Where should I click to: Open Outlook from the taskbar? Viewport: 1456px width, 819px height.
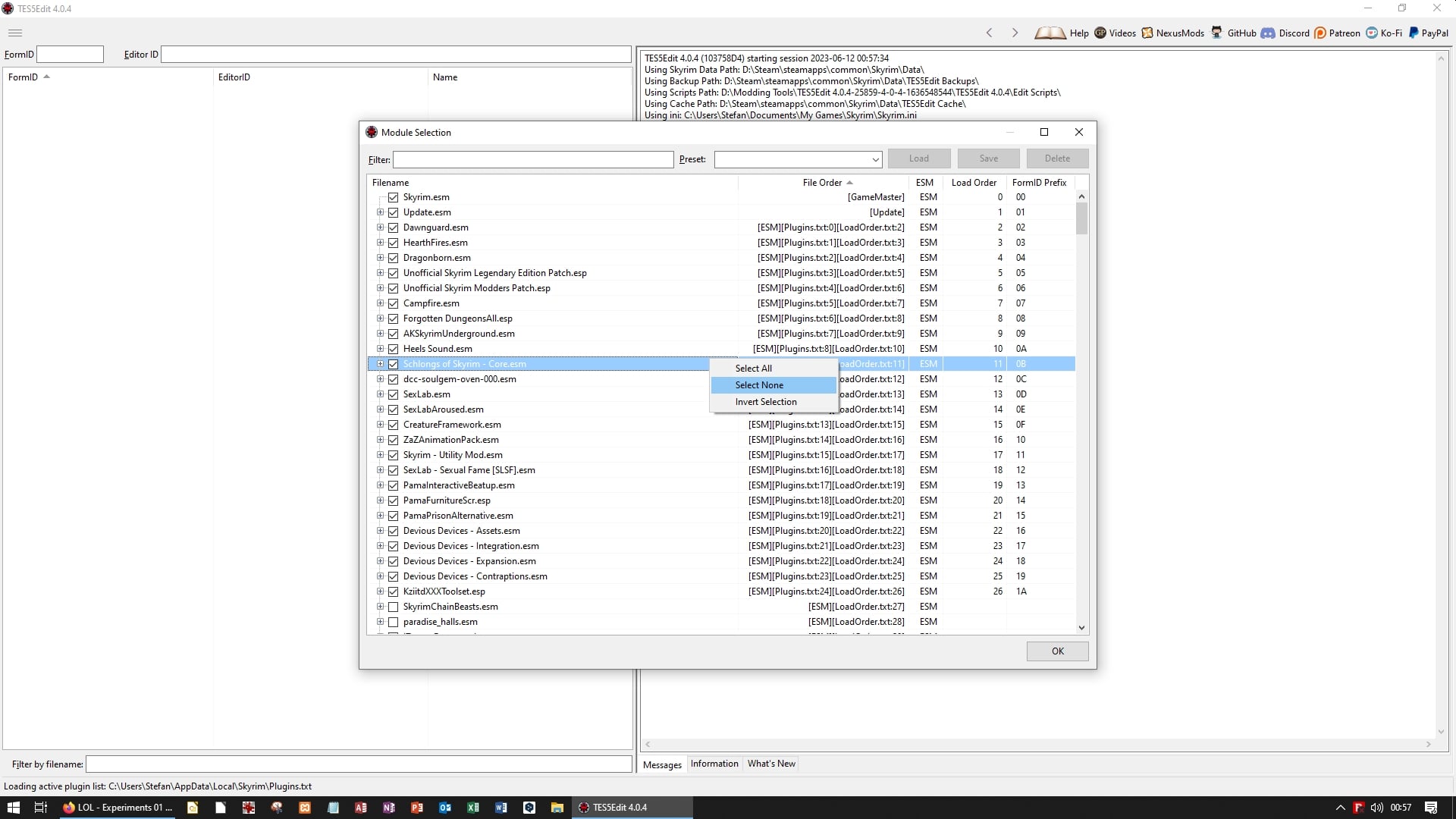[445, 808]
